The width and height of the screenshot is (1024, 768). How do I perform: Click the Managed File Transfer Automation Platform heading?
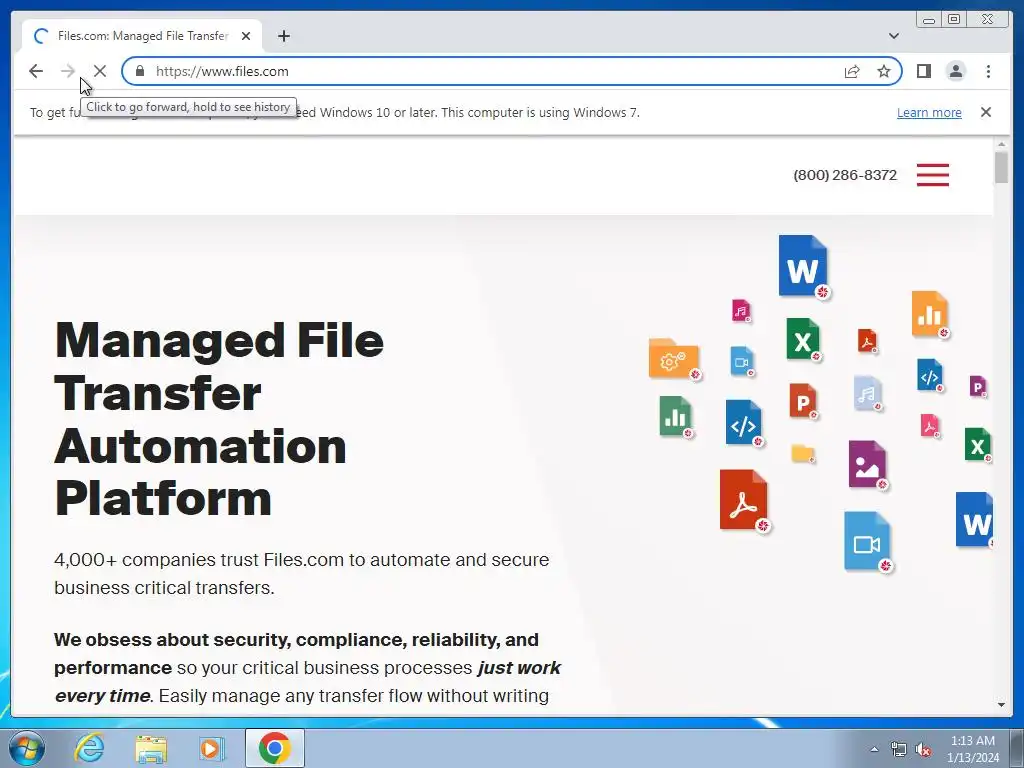pyautogui.click(x=219, y=419)
